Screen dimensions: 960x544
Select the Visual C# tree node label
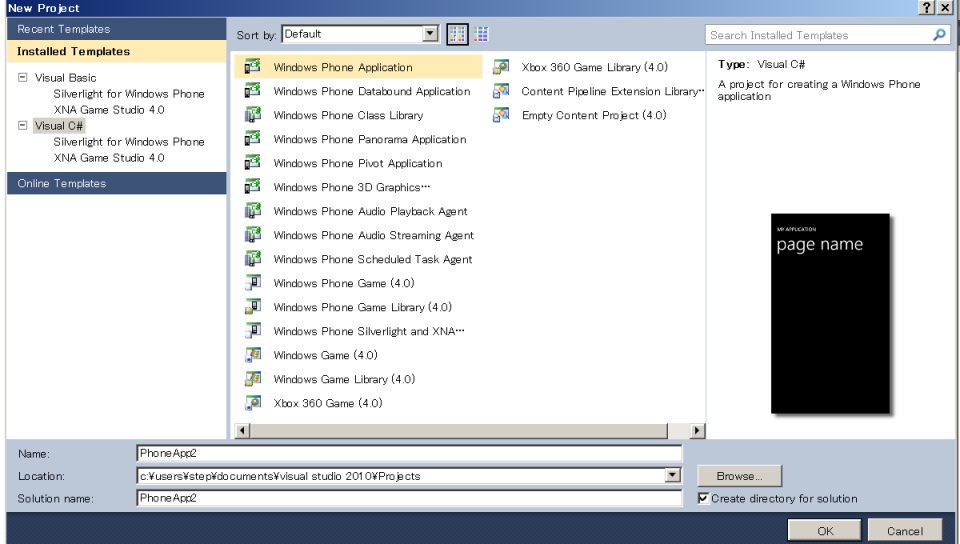[59, 125]
